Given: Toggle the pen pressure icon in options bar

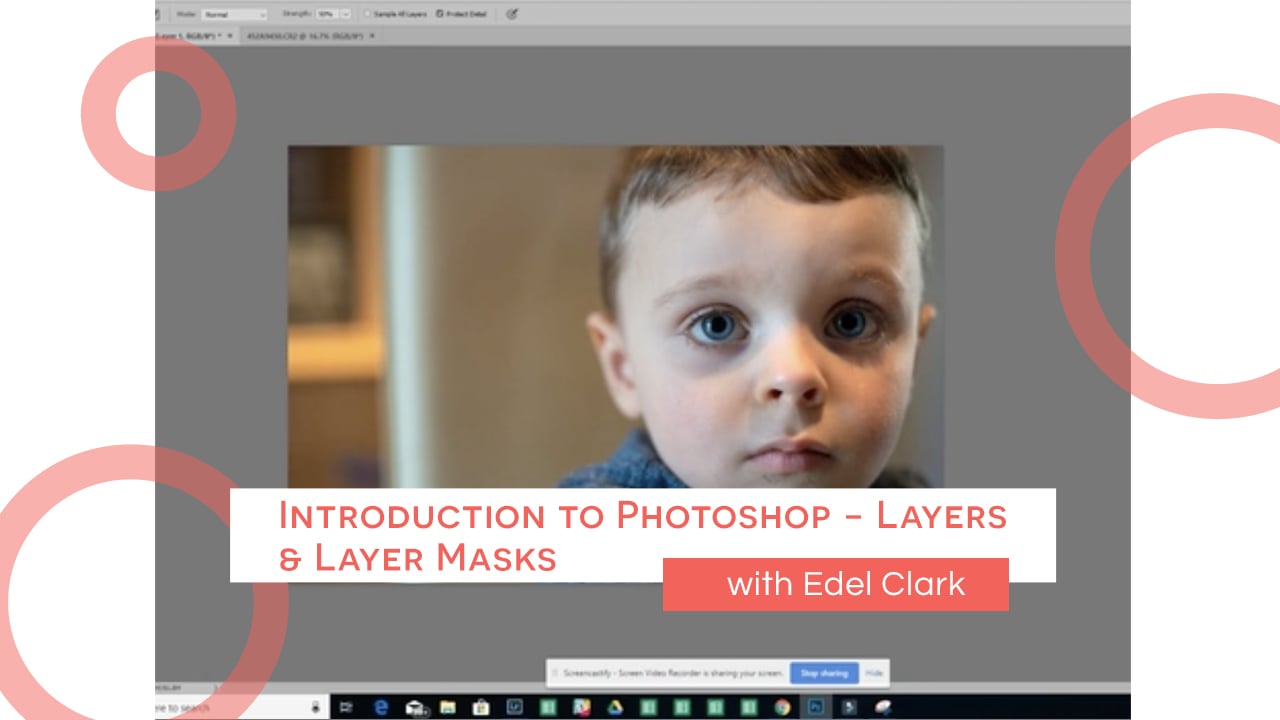Looking at the screenshot, I should tap(512, 14).
